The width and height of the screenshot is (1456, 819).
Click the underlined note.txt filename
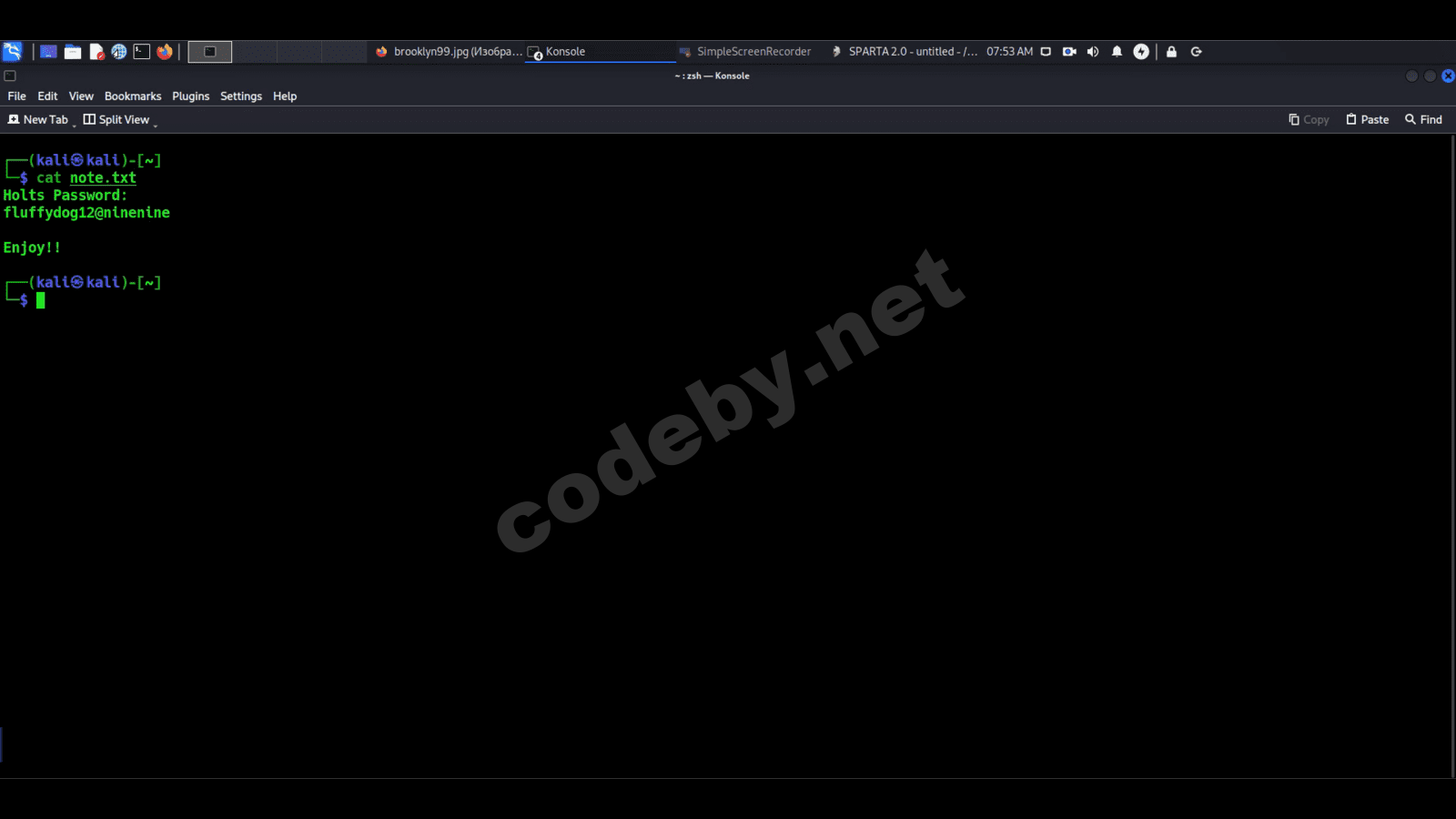(x=103, y=178)
